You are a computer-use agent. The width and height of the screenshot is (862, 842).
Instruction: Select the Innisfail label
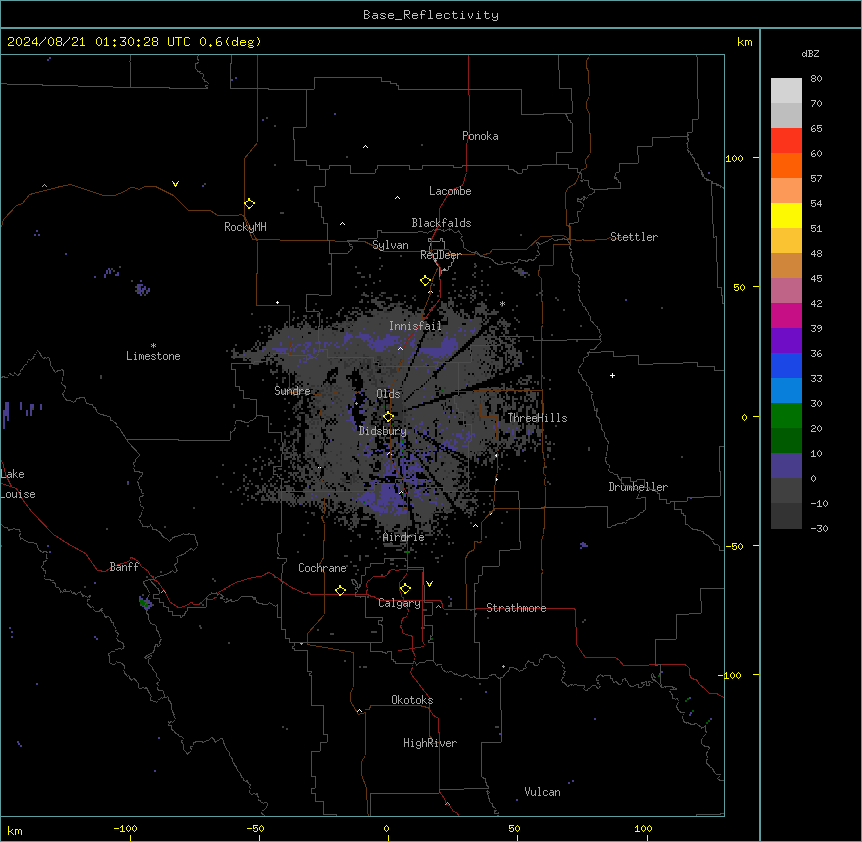415,326
